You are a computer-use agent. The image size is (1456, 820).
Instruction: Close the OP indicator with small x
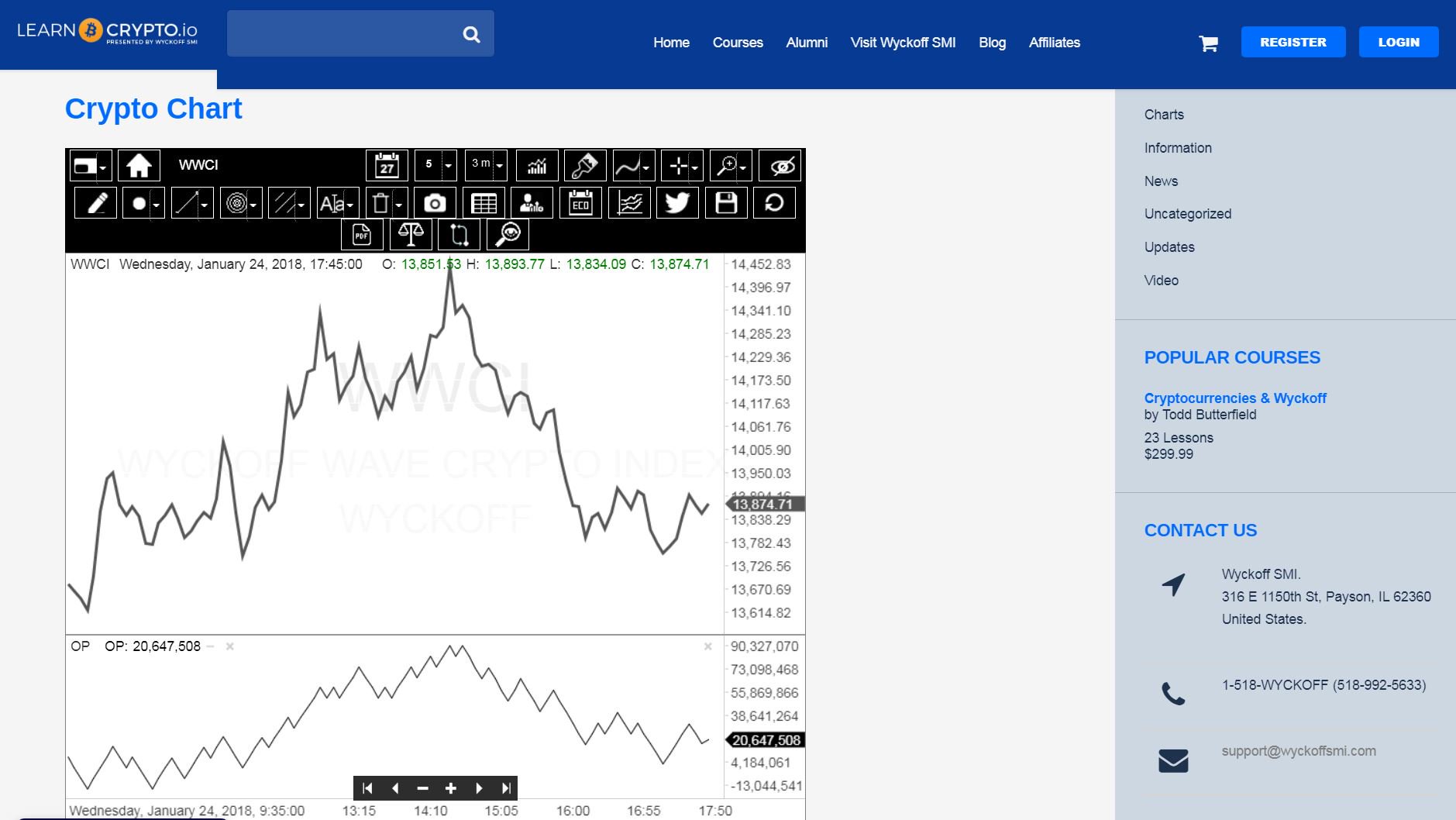pos(229,646)
